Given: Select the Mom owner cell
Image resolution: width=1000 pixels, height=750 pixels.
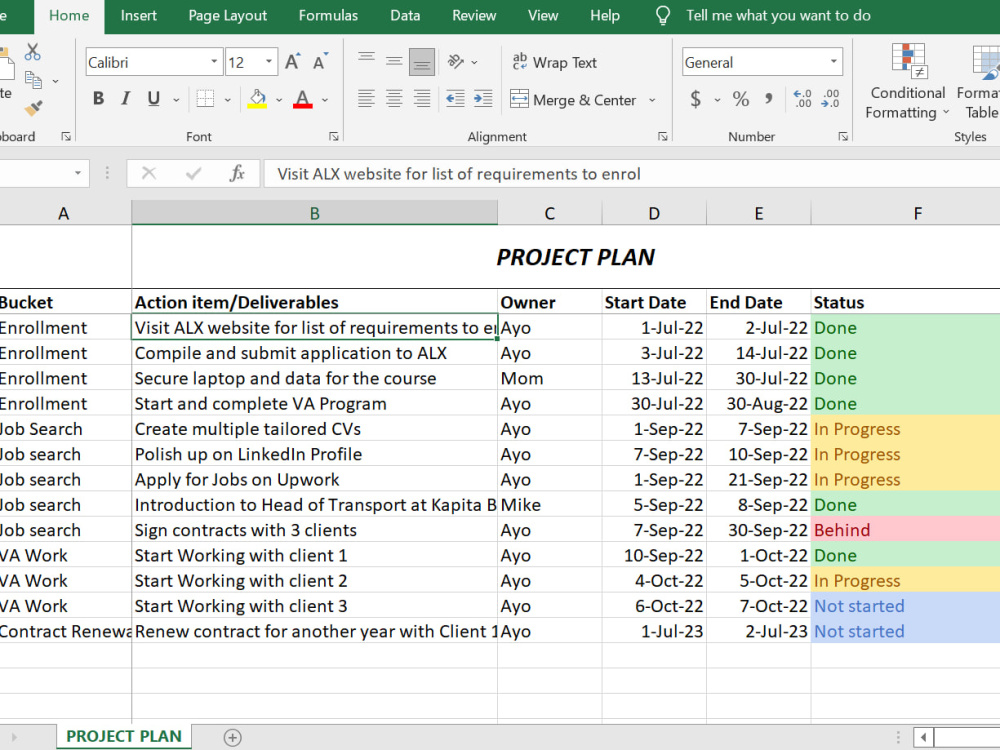Looking at the screenshot, I should click(x=550, y=378).
